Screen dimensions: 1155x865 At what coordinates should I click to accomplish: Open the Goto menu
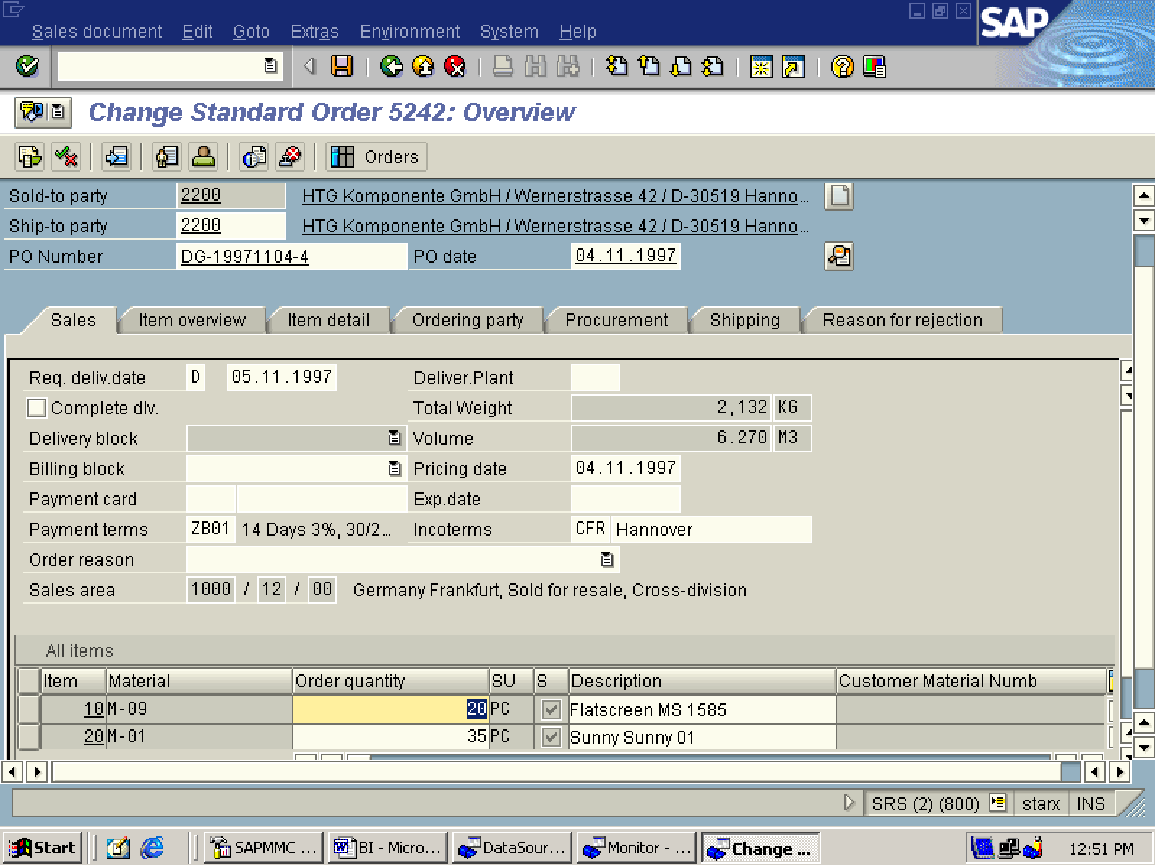[x=251, y=32]
